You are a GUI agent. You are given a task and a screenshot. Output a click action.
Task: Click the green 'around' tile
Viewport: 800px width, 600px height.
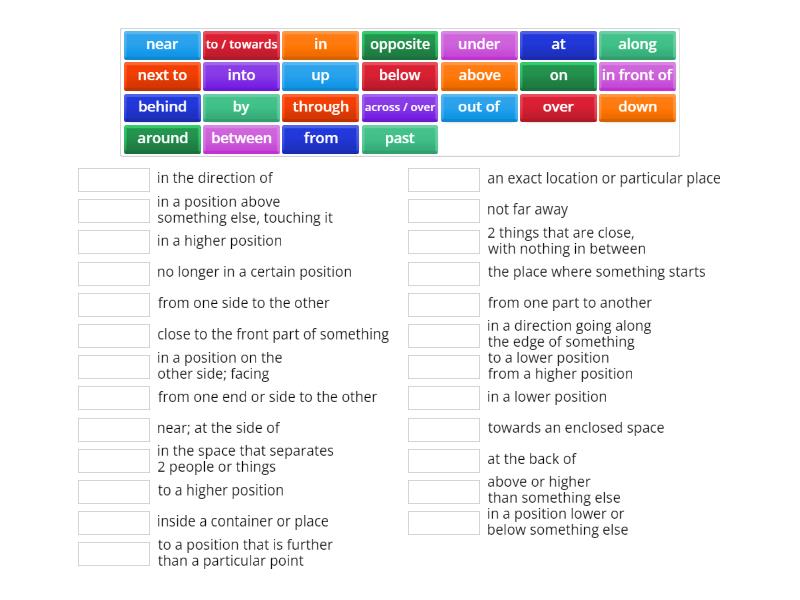162,139
